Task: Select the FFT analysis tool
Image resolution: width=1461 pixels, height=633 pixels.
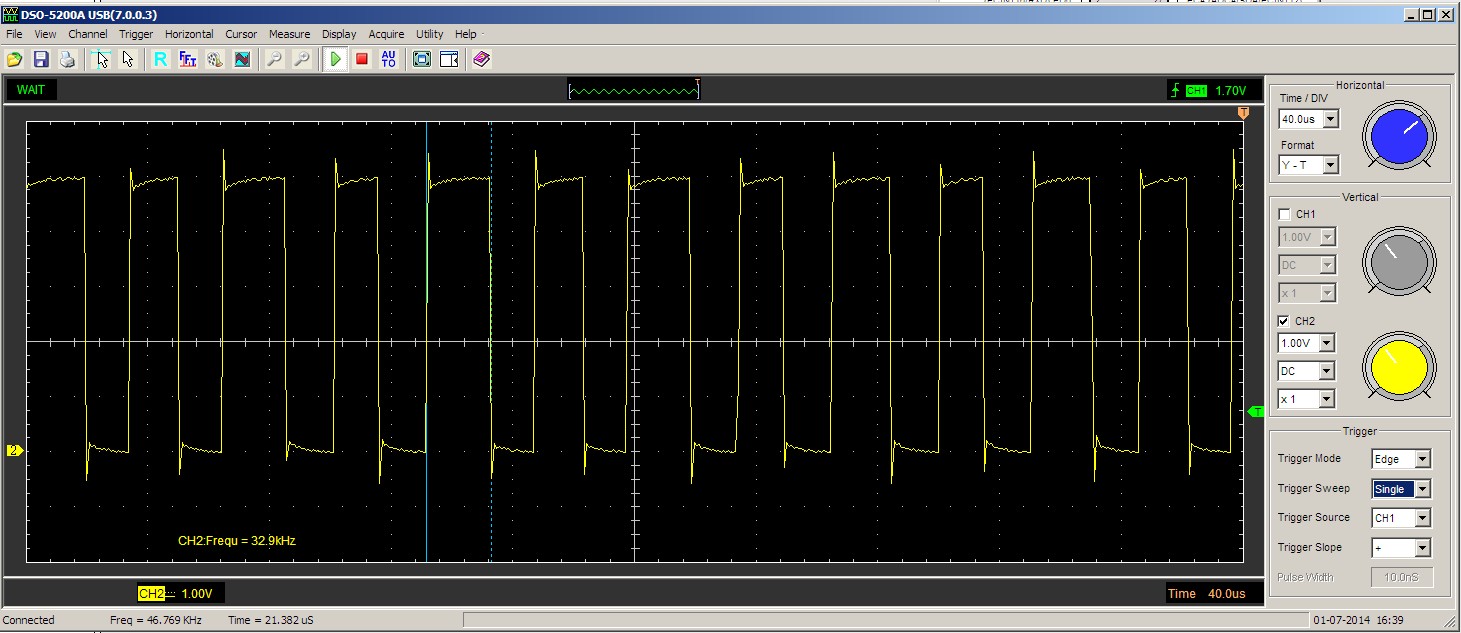Action: 187,59
